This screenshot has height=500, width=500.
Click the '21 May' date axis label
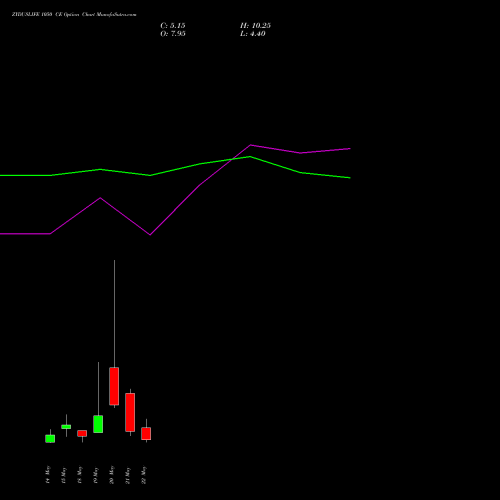(x=128, y=475)
